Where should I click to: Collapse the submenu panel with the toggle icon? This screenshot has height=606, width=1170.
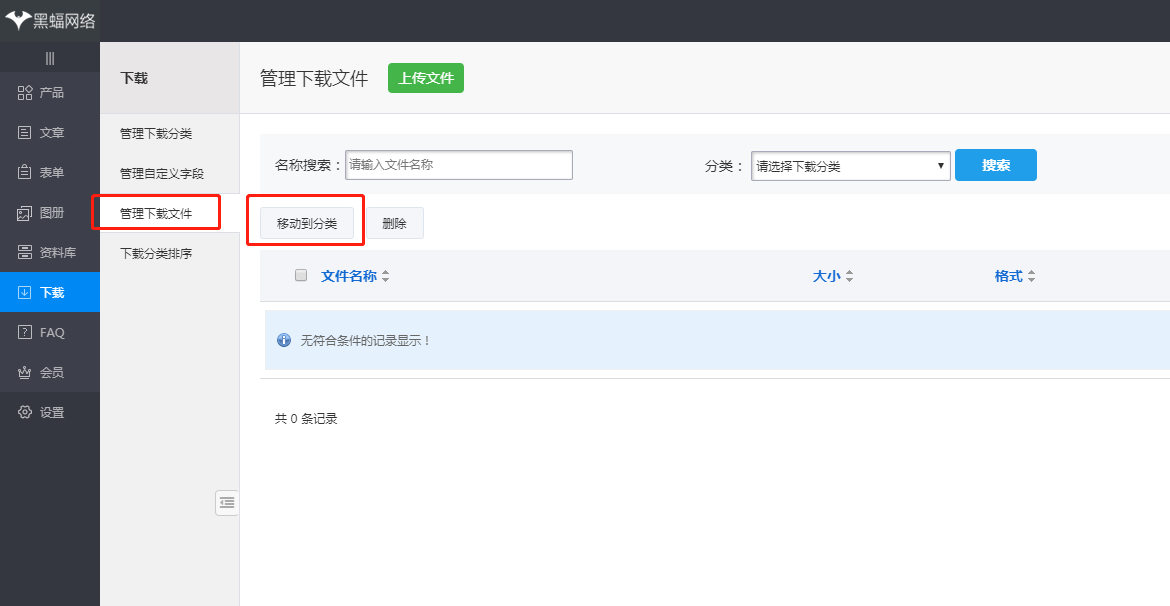227,503
